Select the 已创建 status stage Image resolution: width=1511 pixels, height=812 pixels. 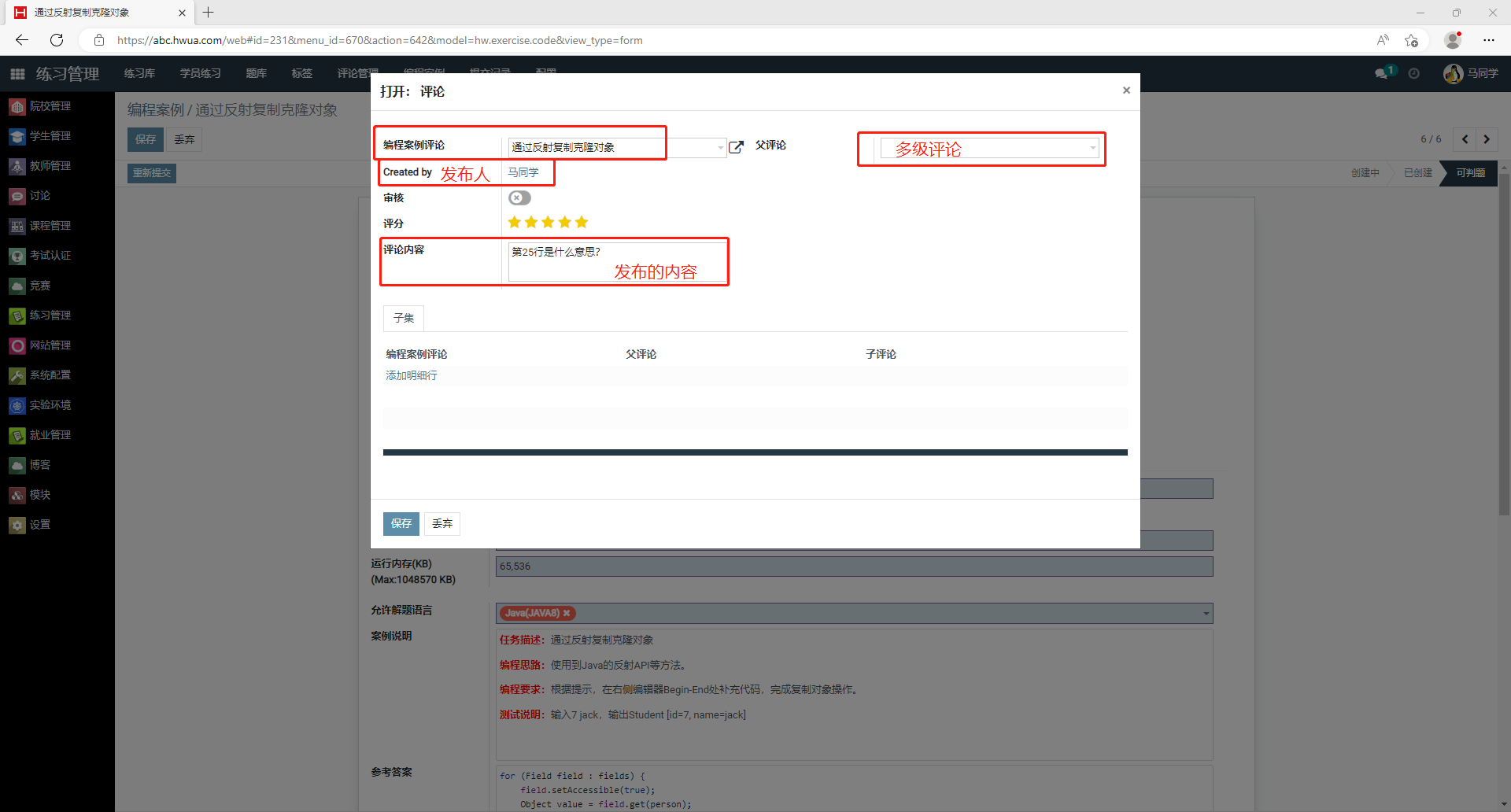[1418, 173]
